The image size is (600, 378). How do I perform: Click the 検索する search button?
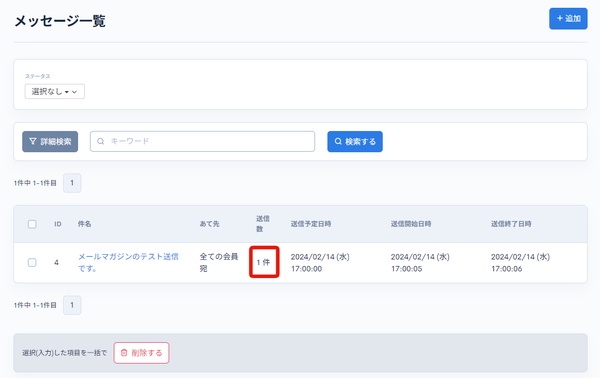[355, 142]
